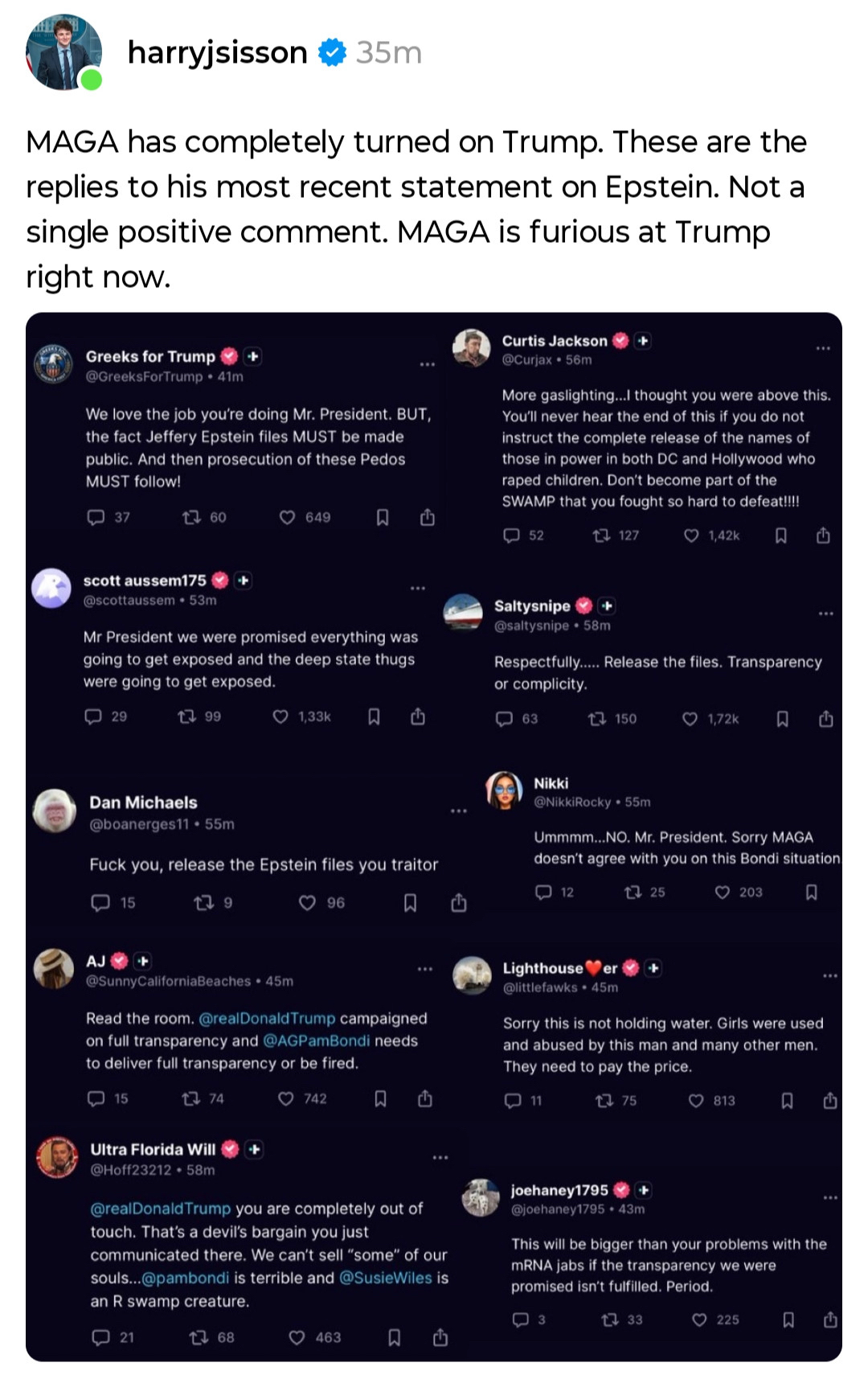
Task: Open three-dot menu on Dan Michaels' reply
Action: pos(458,811)
